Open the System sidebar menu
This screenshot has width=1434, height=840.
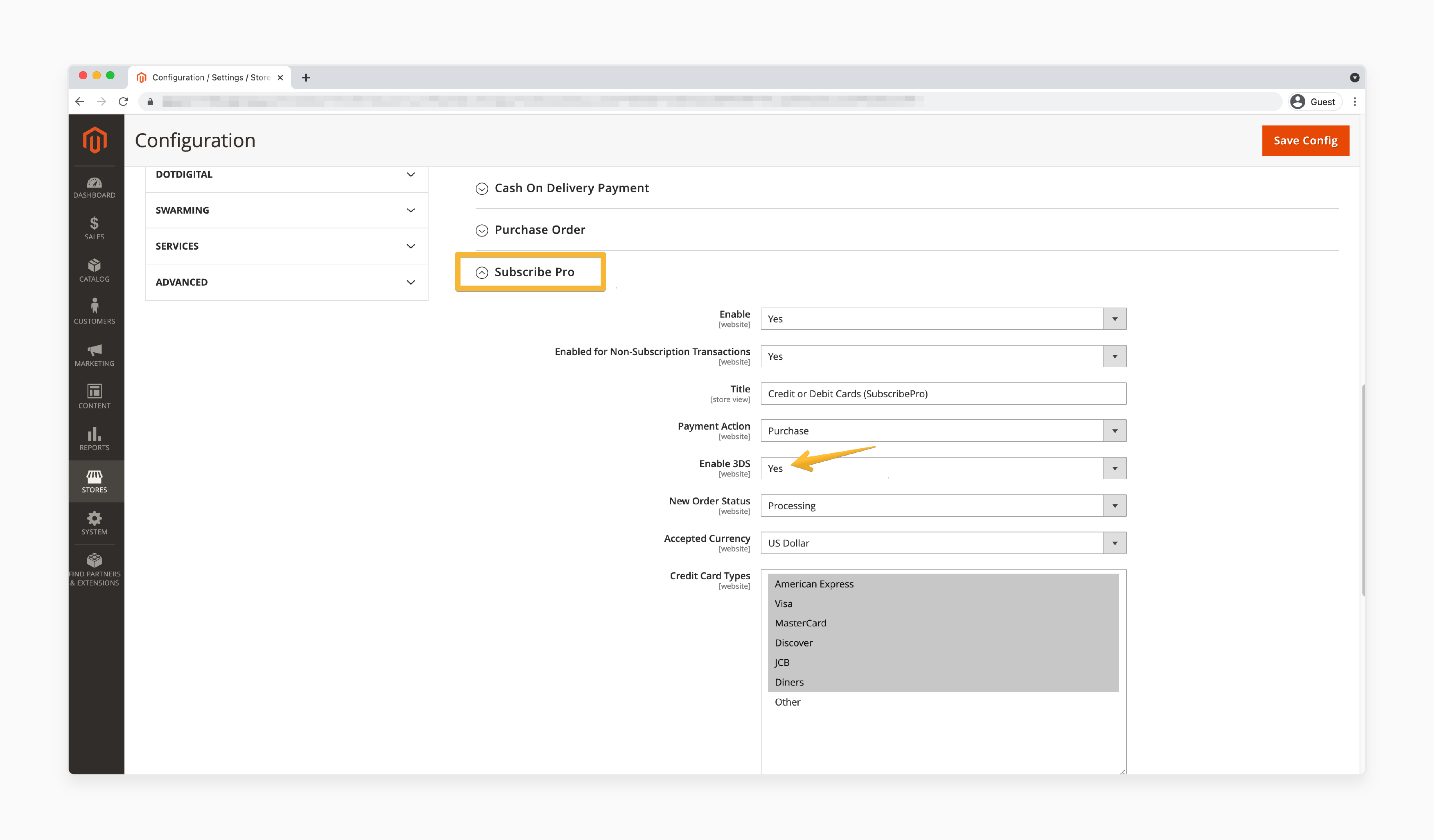pos(94,523)
